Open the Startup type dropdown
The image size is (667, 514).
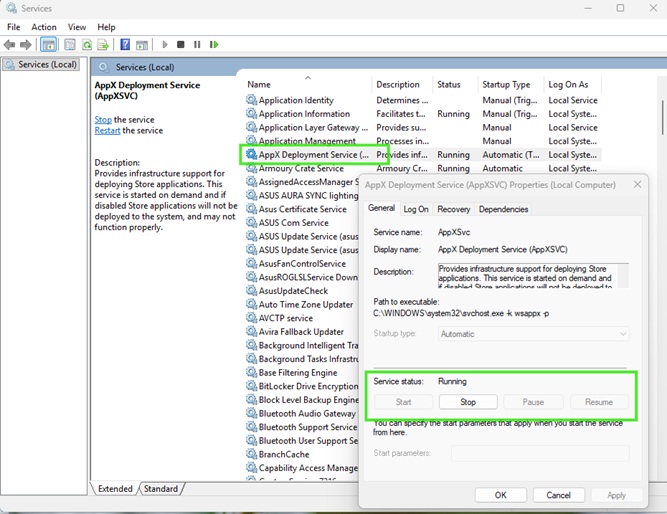[x=533, y=334]
